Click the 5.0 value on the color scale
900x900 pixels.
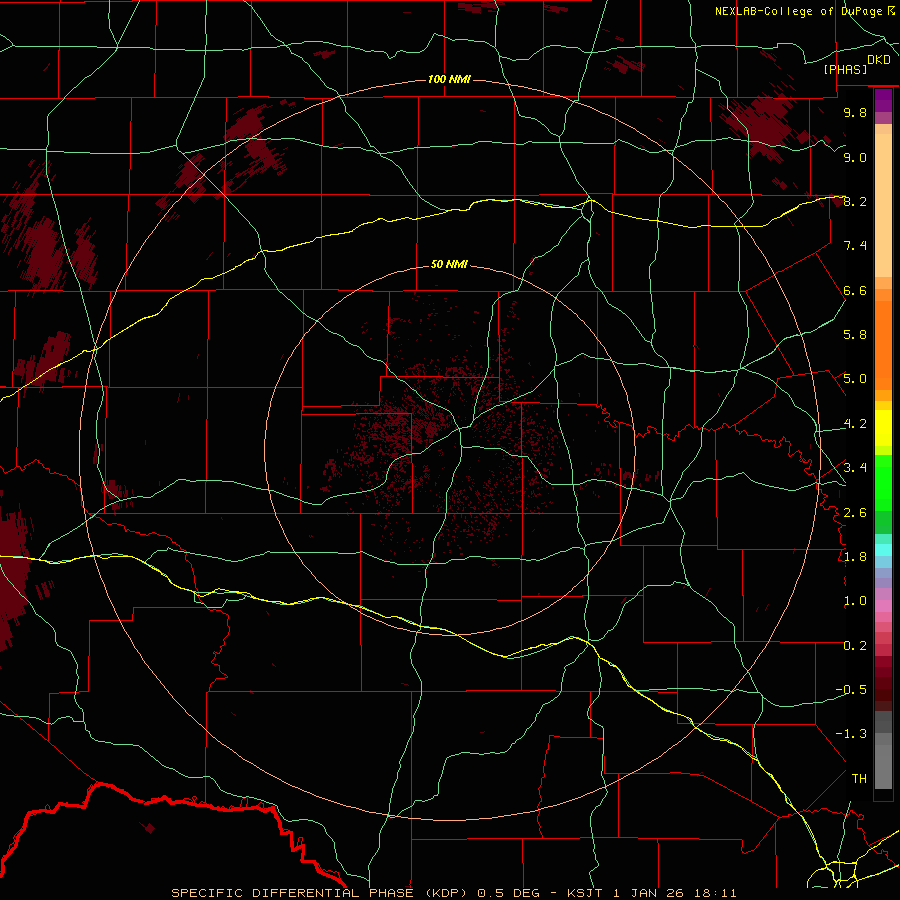click(855, 379)
